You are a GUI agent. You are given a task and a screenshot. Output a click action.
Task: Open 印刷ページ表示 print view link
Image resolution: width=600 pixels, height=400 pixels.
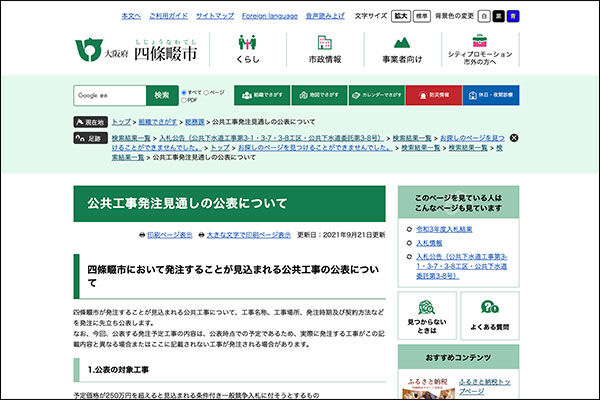[170, 235]
